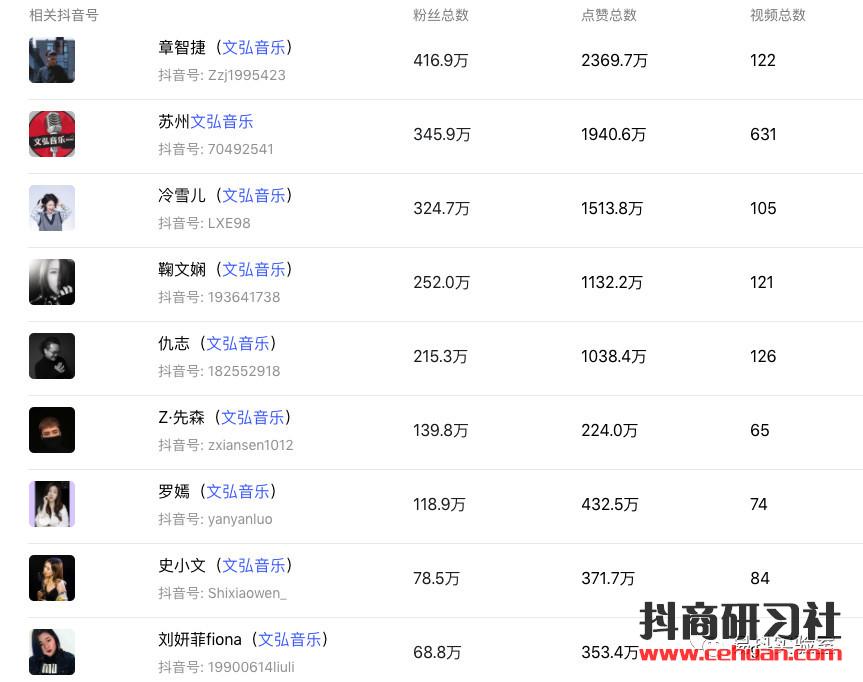Click the 点赞总数 column header

[x=608, y=15]
